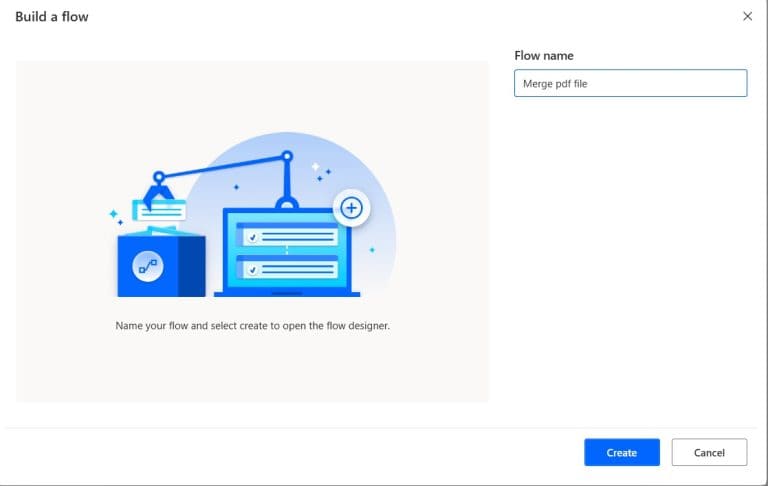This screenshot has height=486, width=768.
Task: Close the Build a flow dialog
Action: coord(747,16)
